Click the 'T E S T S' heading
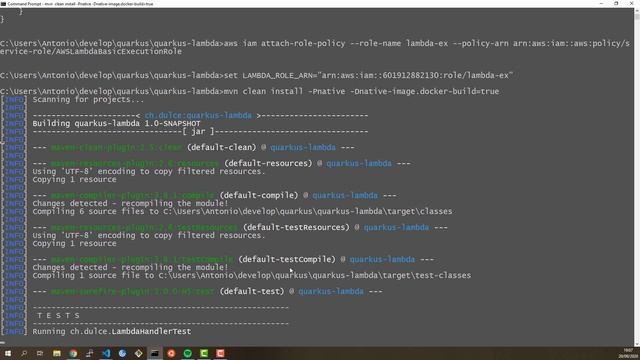This screenshot has width=640, height=360. [58, 316]
